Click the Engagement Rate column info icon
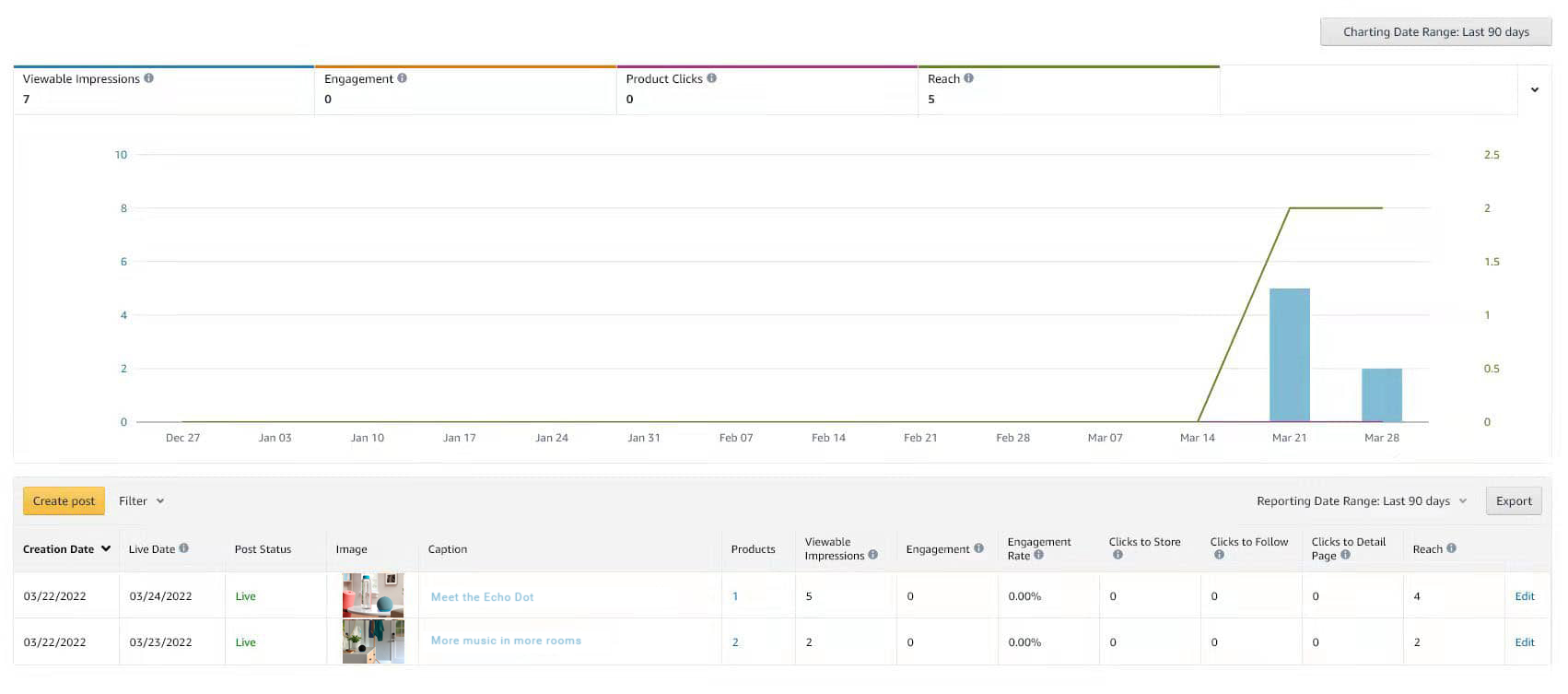Viewport: 1568px width, 694px height. point(1038,555)
